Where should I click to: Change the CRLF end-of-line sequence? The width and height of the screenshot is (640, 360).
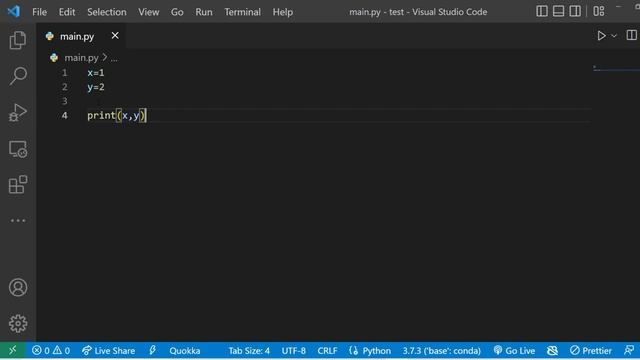point(327,350)
